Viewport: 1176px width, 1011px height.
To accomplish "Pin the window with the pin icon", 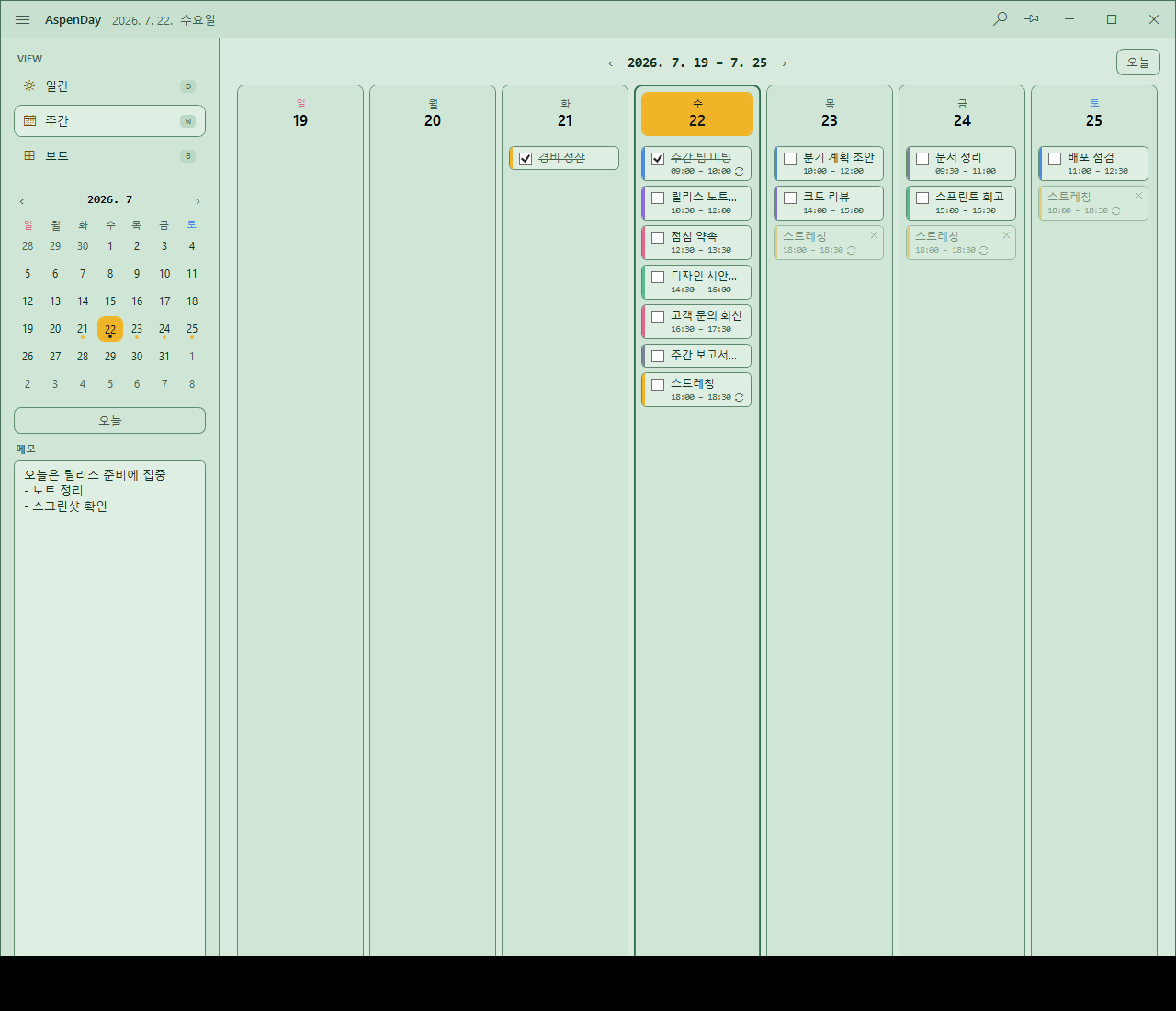I will [x=1032, y=18].
